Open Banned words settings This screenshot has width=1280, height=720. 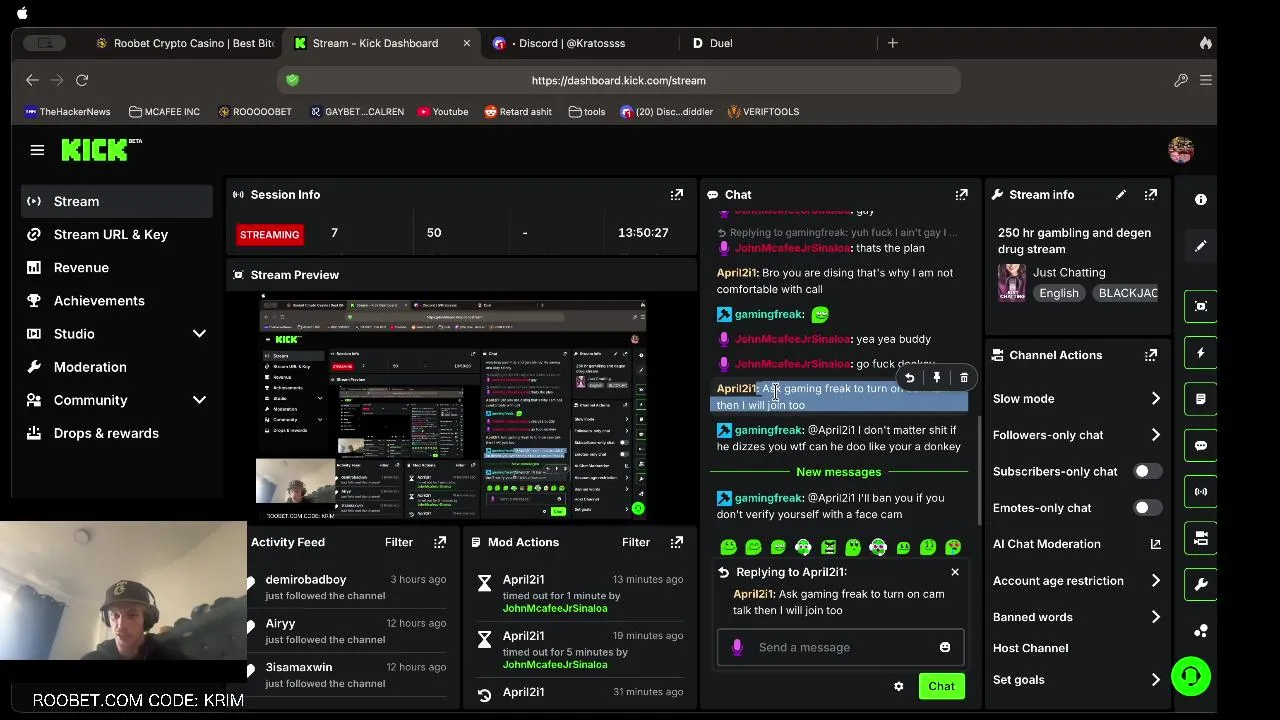(1076, 617)
